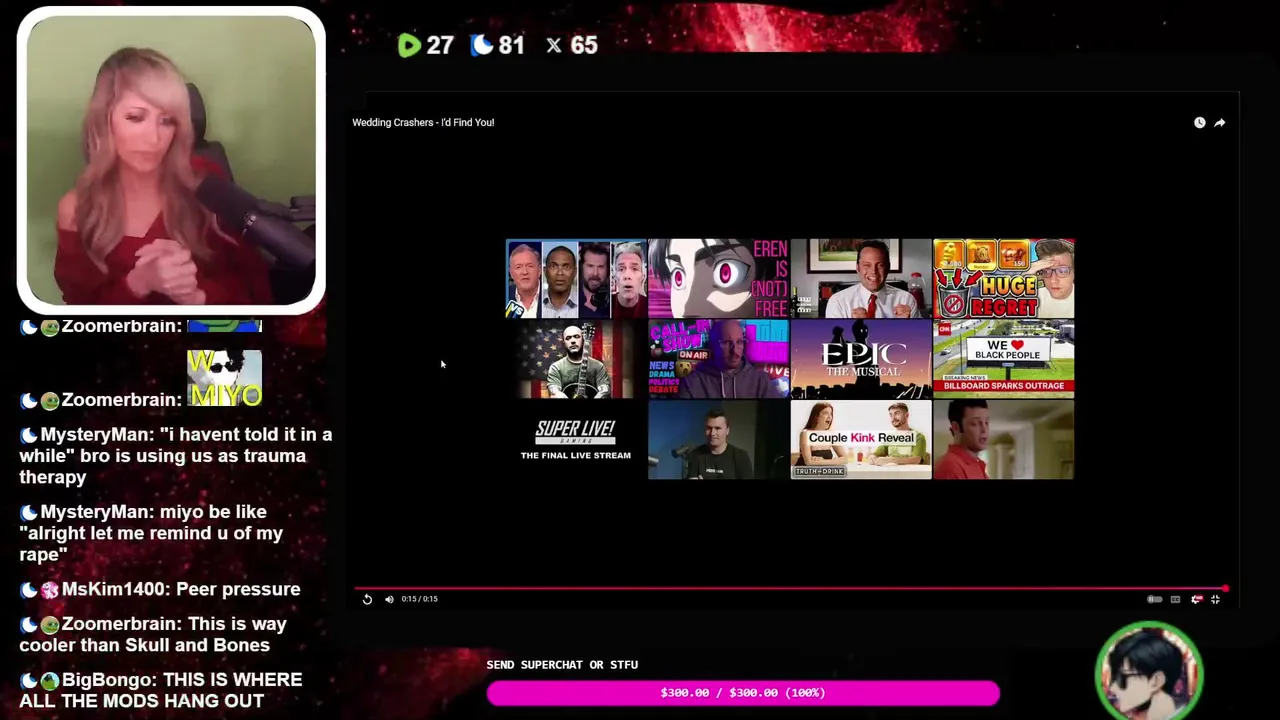The height and width of the screenshot is (720, 1280).
Task: Open the video settings gear
Action: coord(1196,599)
